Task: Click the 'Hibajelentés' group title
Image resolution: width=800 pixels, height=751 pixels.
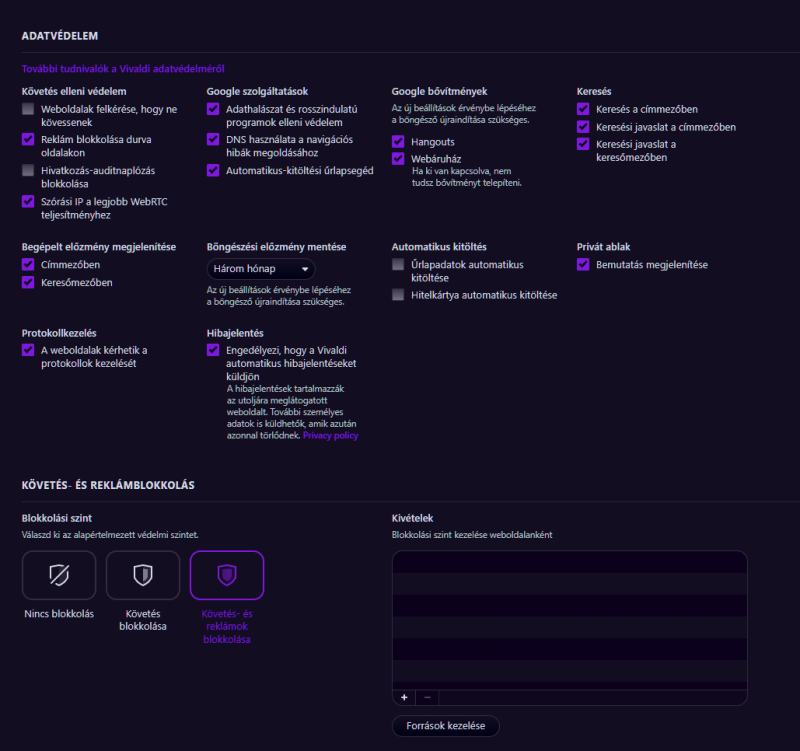Action: click(x=235, y=333)
